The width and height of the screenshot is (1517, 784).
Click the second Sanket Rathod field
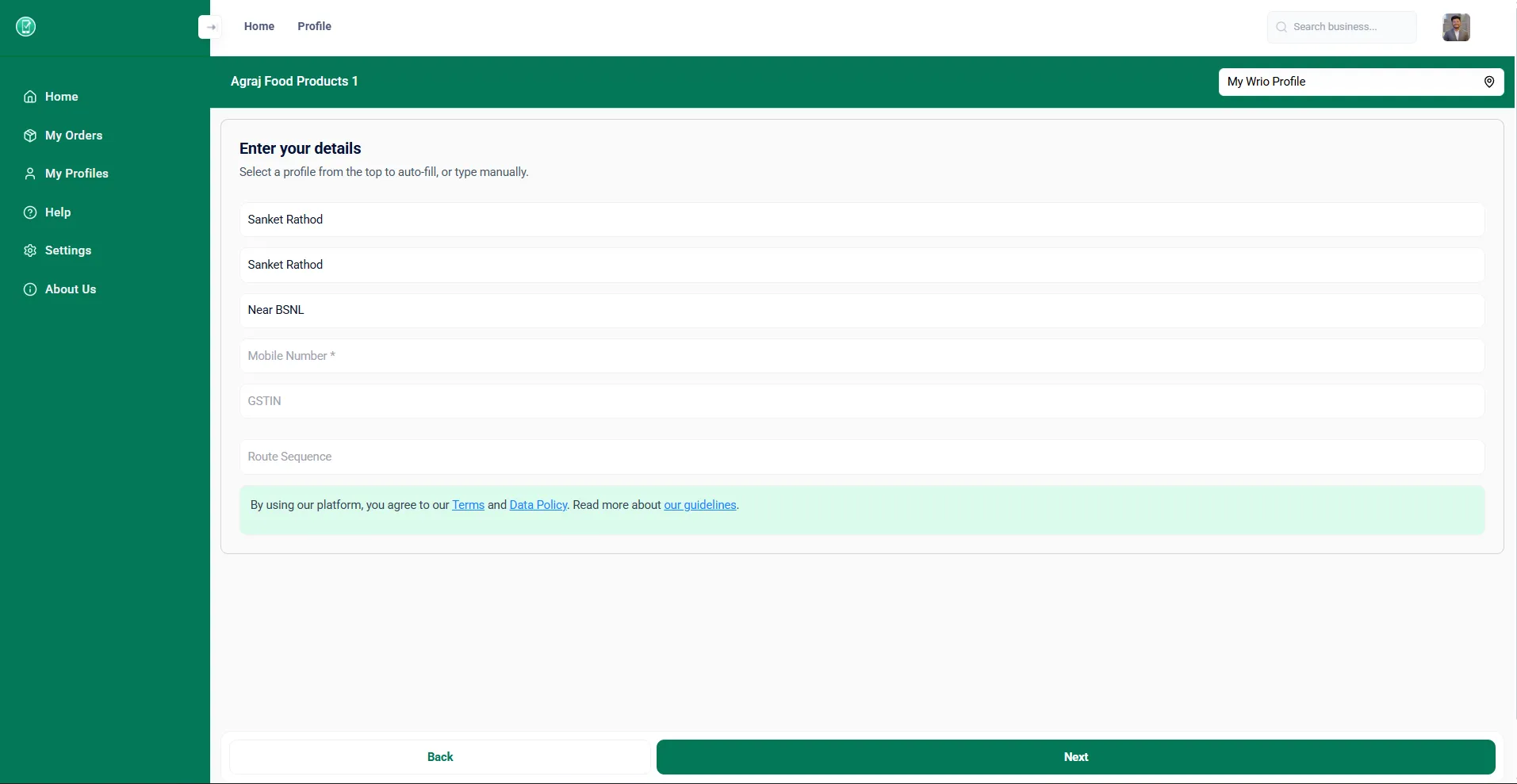pyautogui.click(x=862, y=265)
